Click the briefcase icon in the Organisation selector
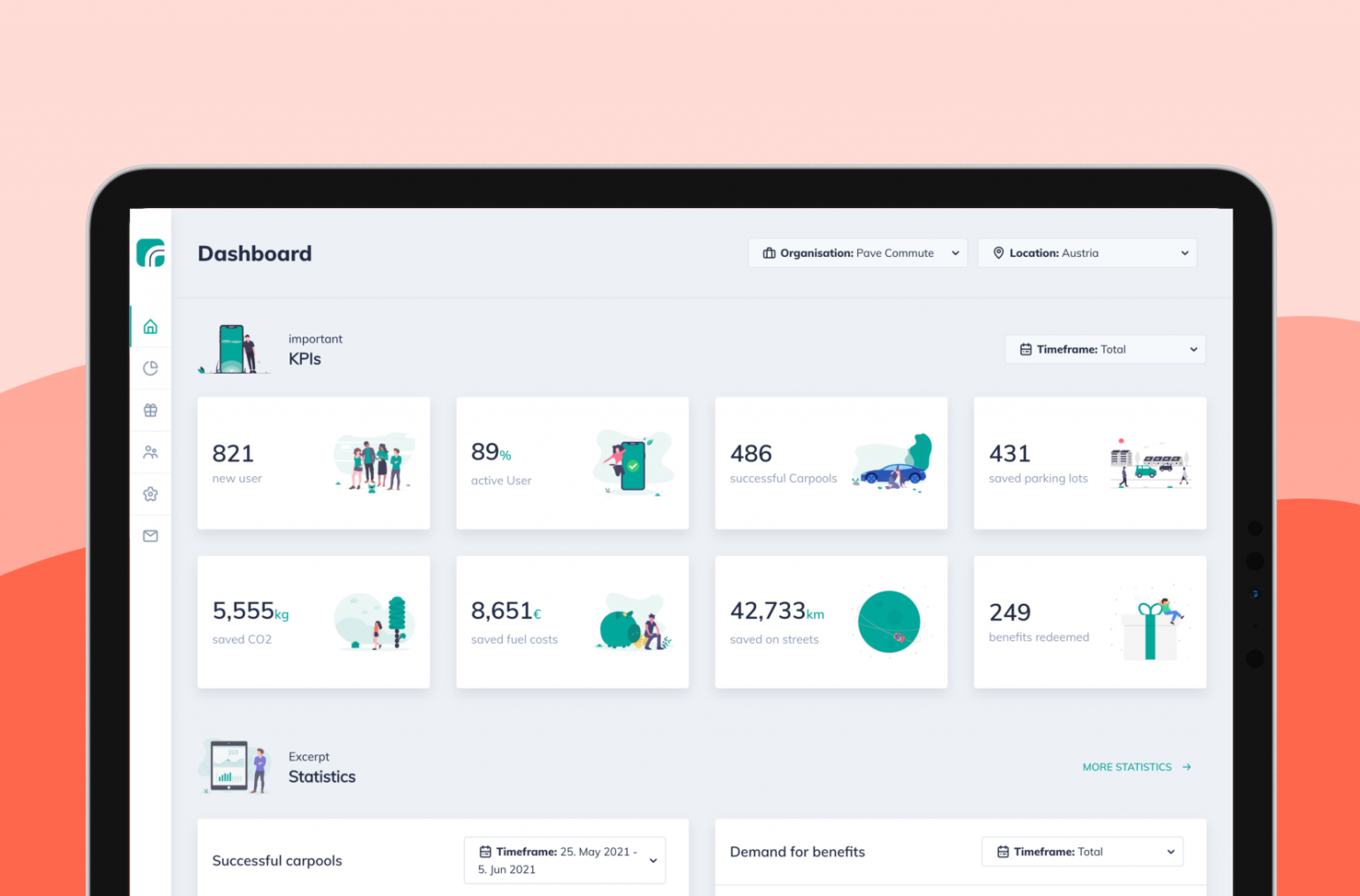Screen dimensions: 1360x896 coord(769,253)
